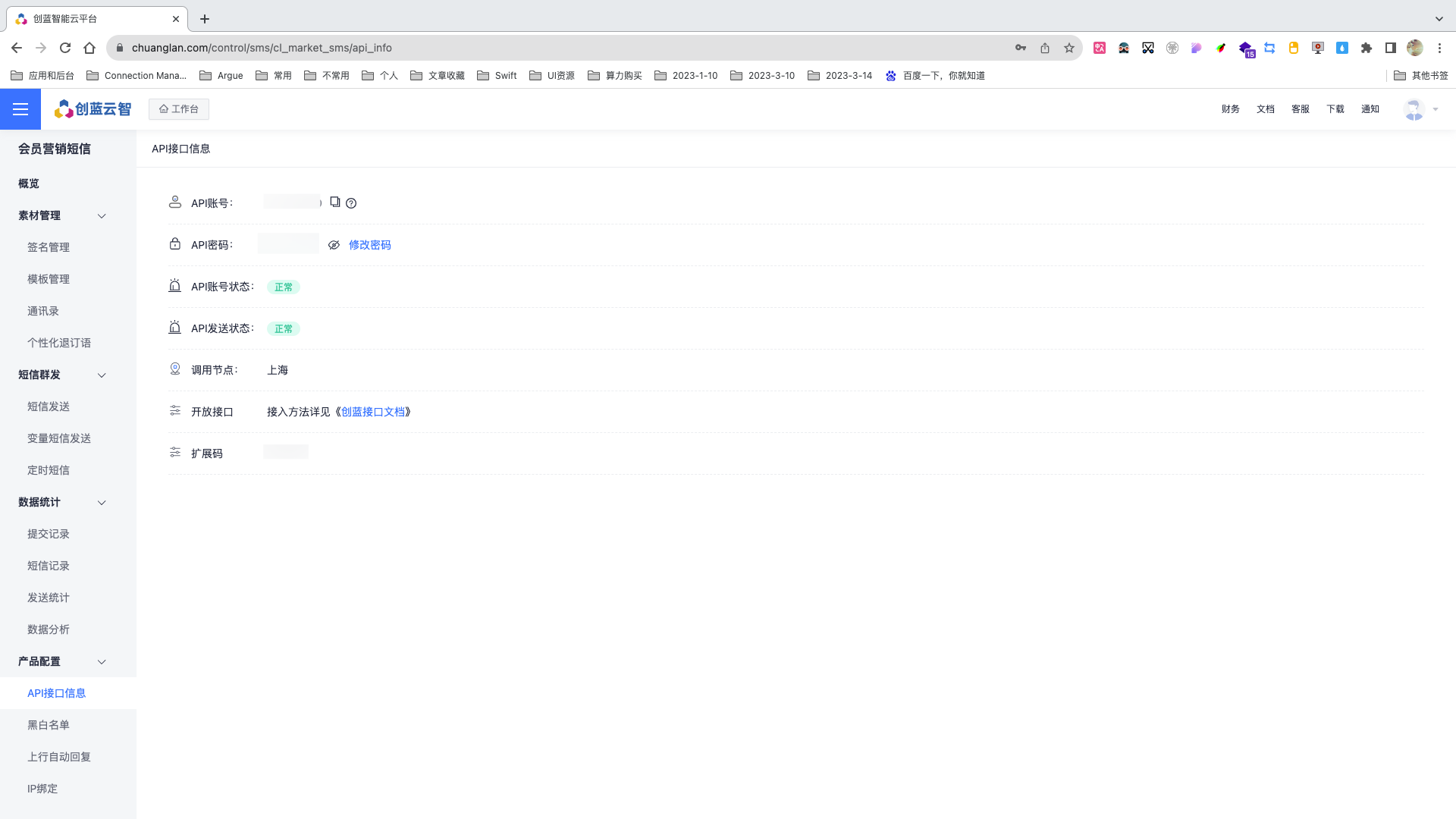Image resolution: width=1456 pixels, height=819 pixels.
Task: Click the browser home icon
Action: pos(89,48)
